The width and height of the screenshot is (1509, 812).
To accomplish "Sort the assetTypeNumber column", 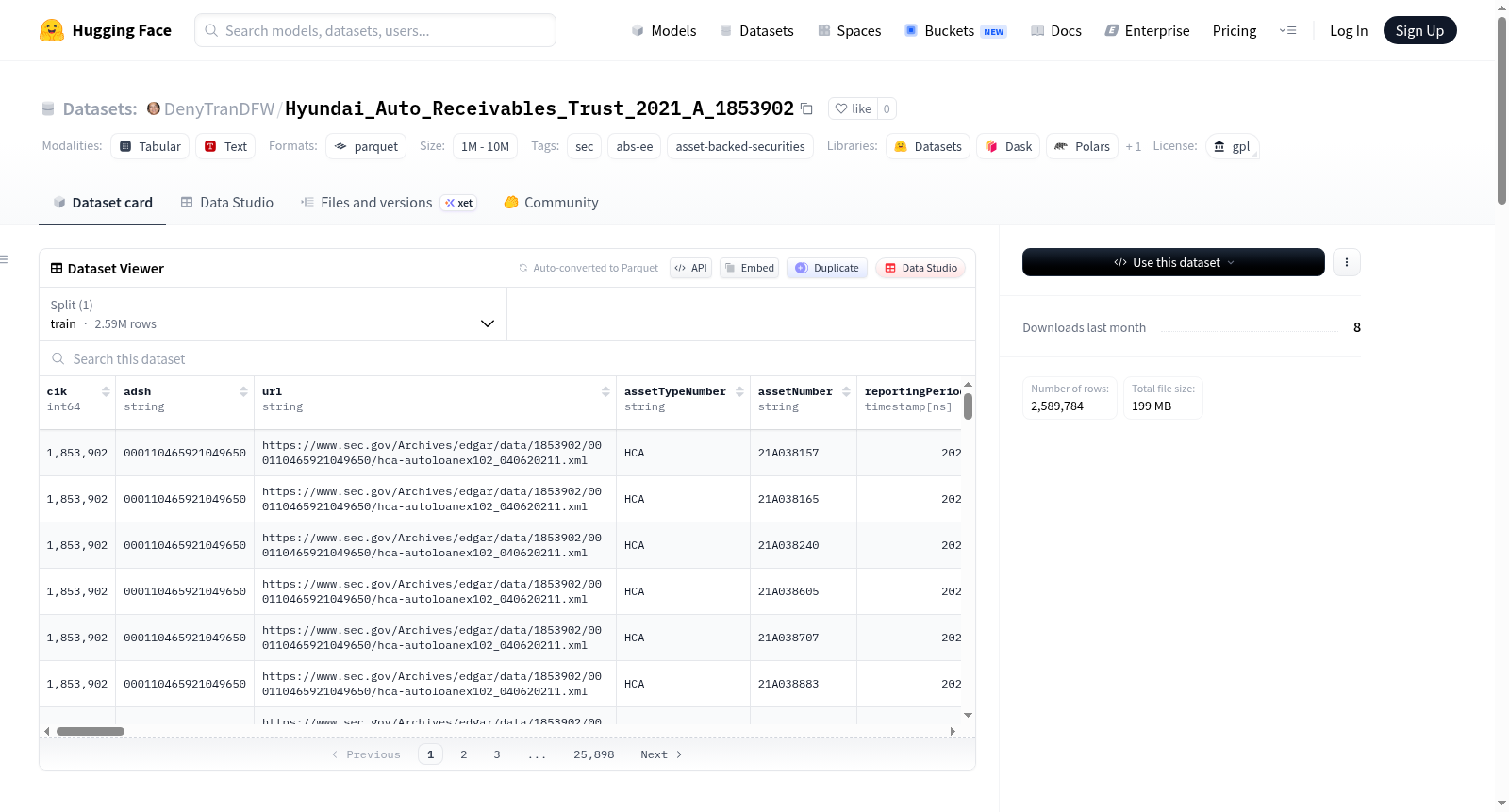I will pyautogui.click(x=739, y=391).
